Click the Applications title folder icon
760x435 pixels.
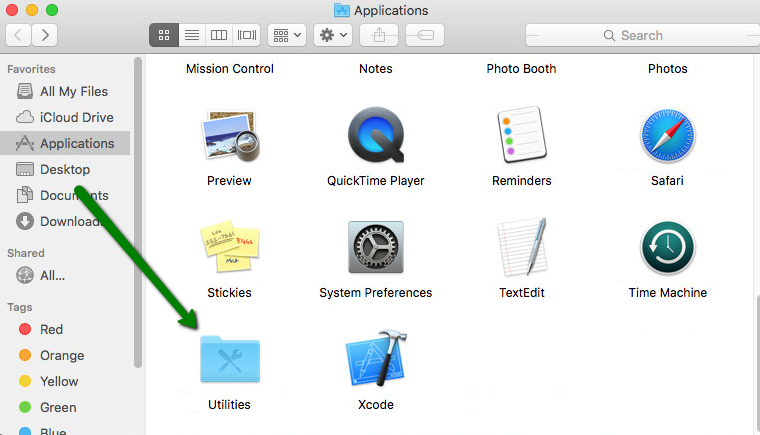click(342, 10)
